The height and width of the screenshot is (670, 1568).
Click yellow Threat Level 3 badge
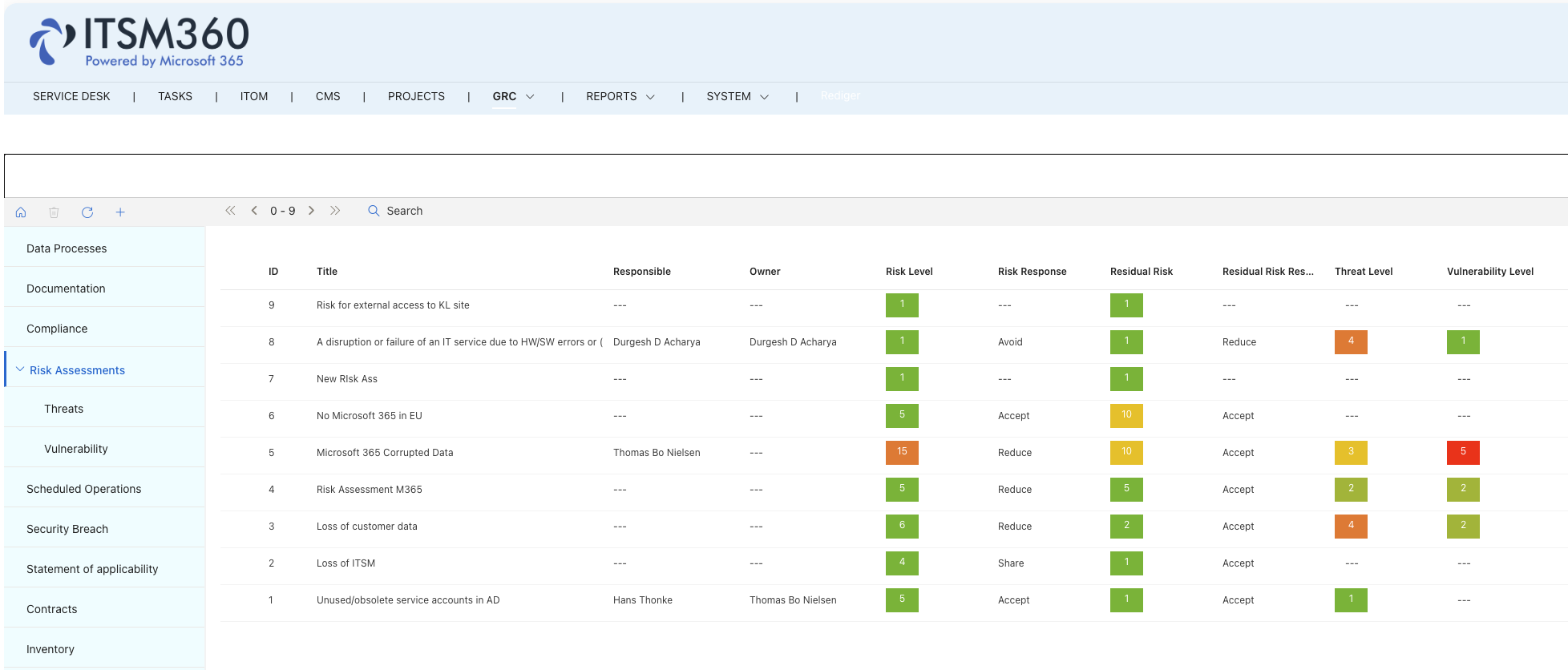click(x=1351, y=453)
